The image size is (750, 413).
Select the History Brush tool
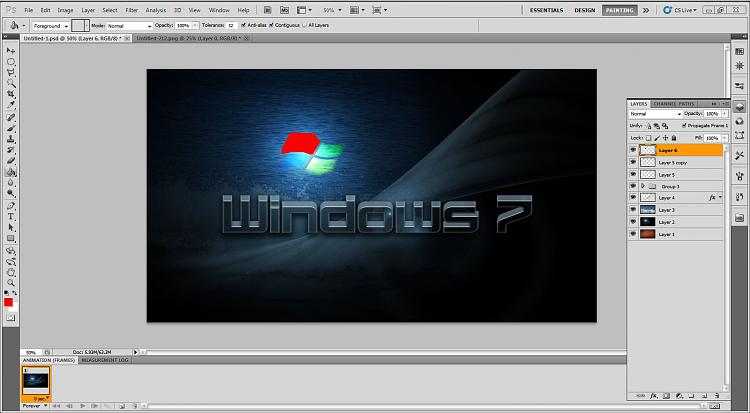pos(11,150)
